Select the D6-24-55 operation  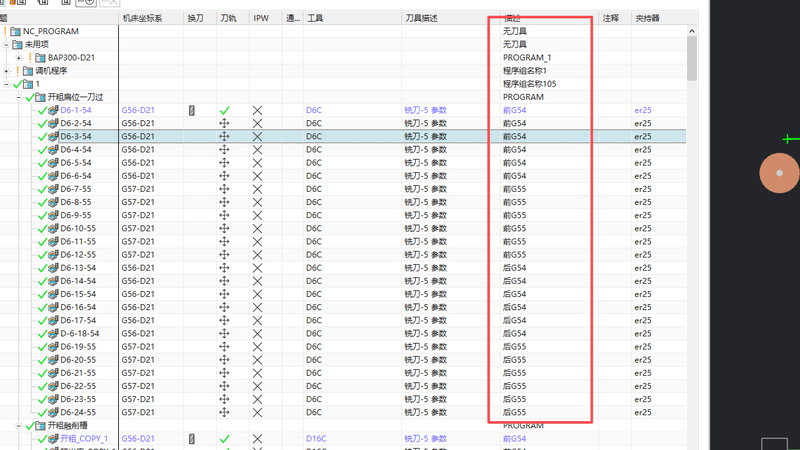(x=78, y=412)
